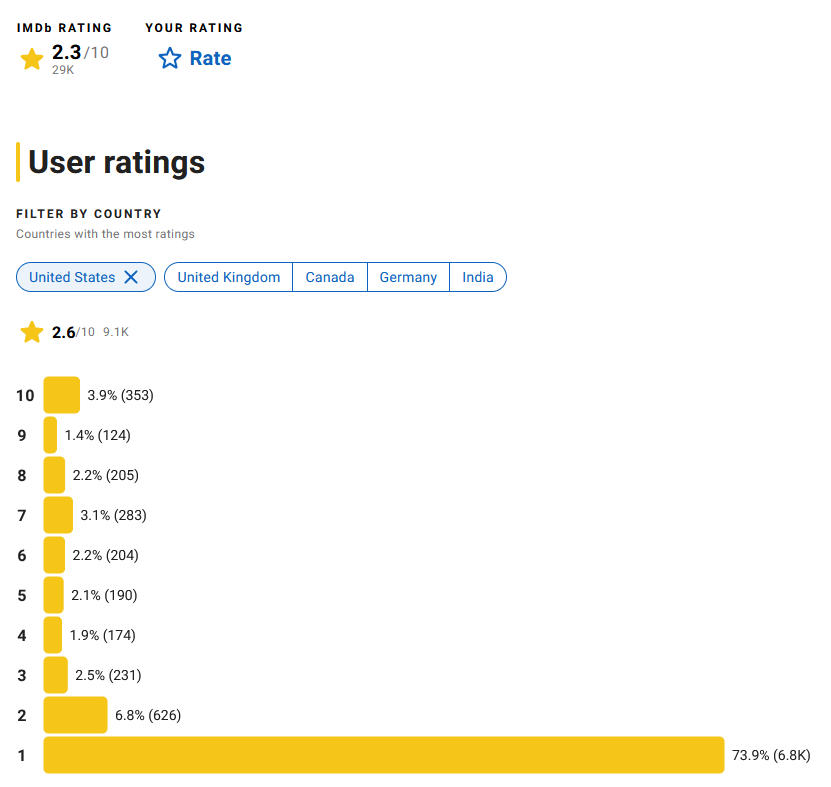Filter ratings by India
Viewport: 831px width, 787px height.
478,277
